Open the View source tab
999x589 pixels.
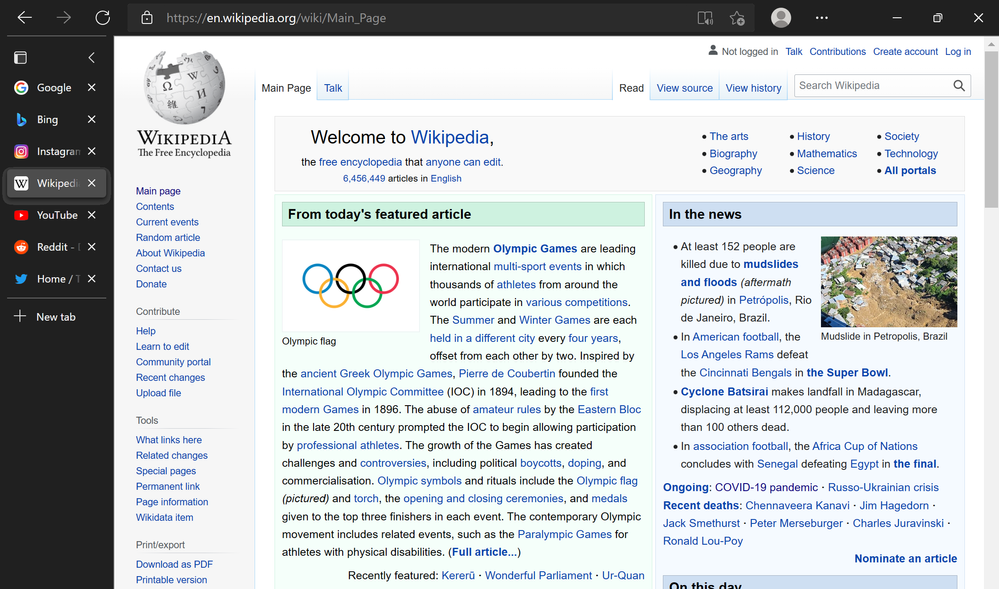click(x=684, y=88)
